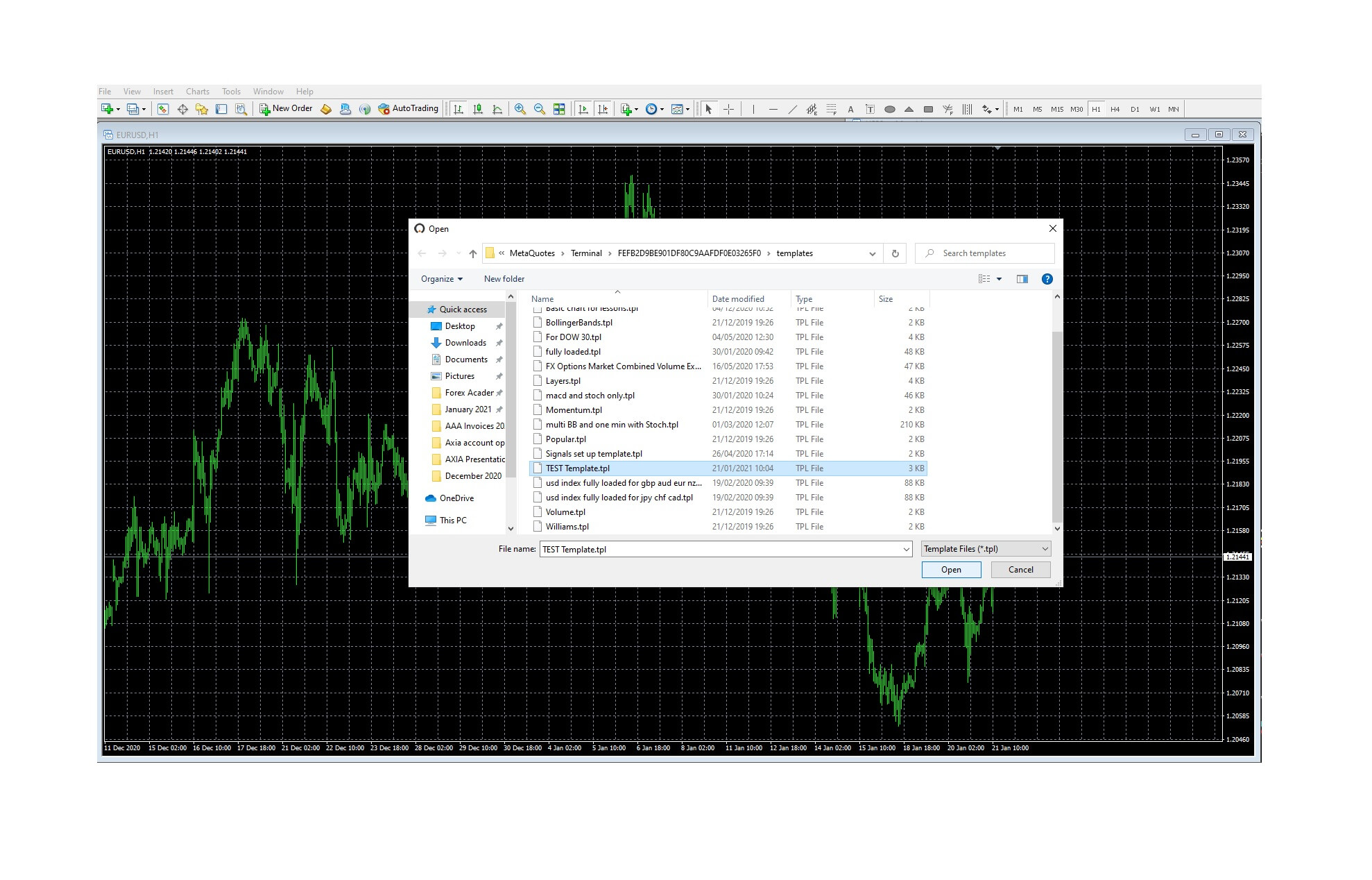
Task: Select the Fibonacci fan tool
Action: point(947,109)
